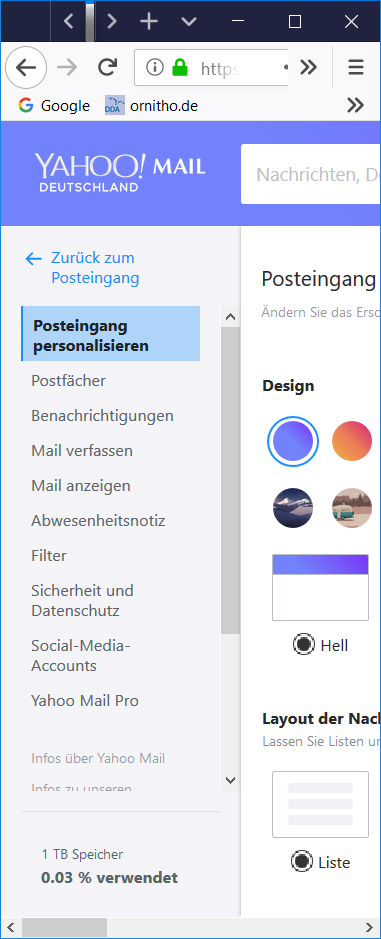This screenshot has width=381, height=939.
Task: Click Zurück zum Posteingang link
Action: coord(93,268)
